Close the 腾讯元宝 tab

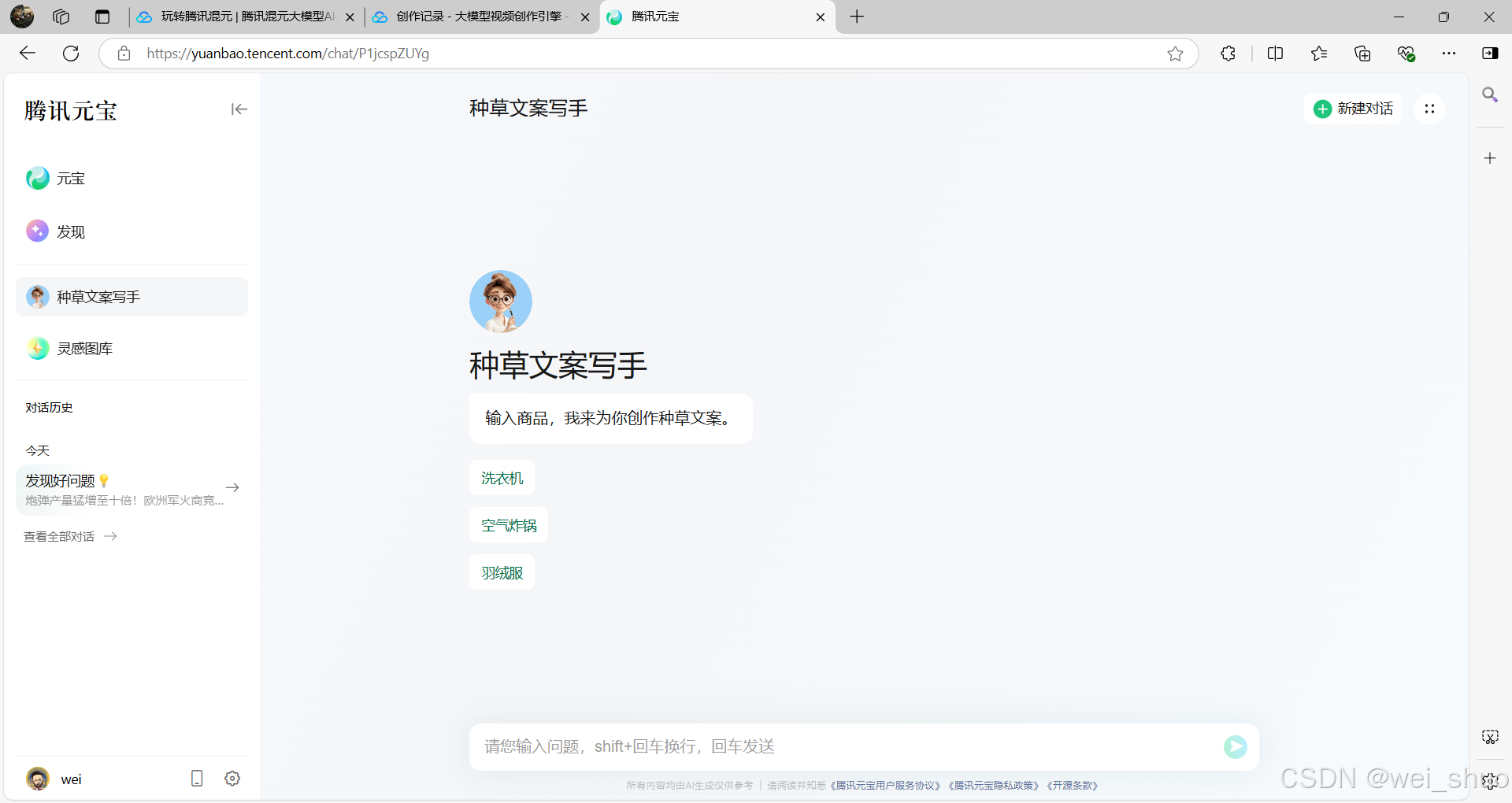820,17
